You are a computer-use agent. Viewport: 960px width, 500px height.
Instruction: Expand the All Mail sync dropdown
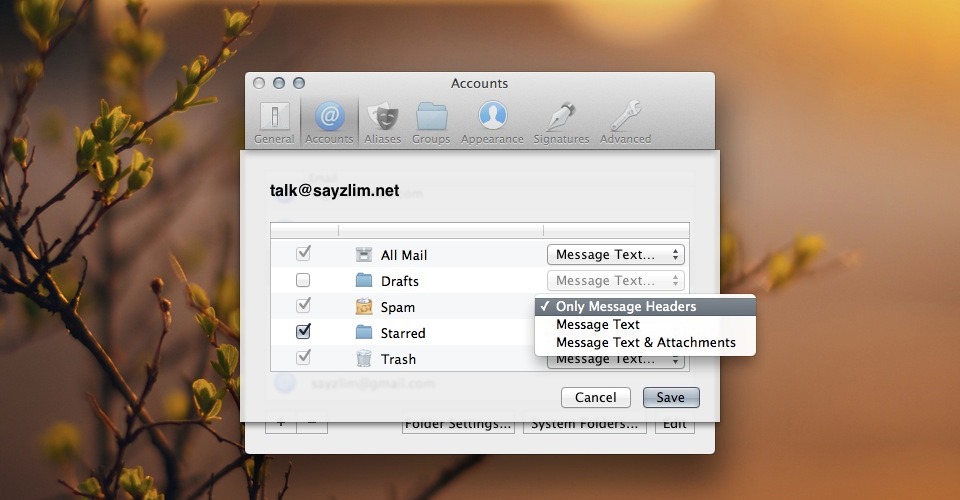tap(615, 255)
